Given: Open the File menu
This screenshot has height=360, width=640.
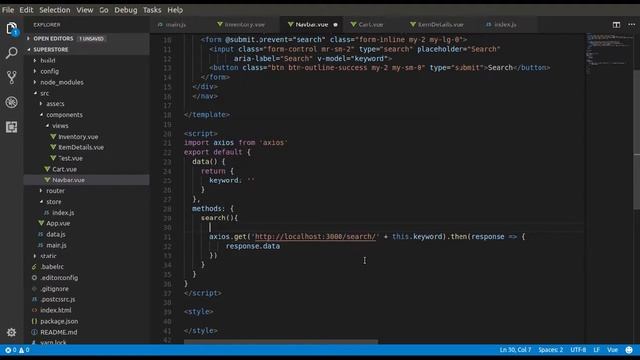Looking at the screenshot, I should [8, 10].
